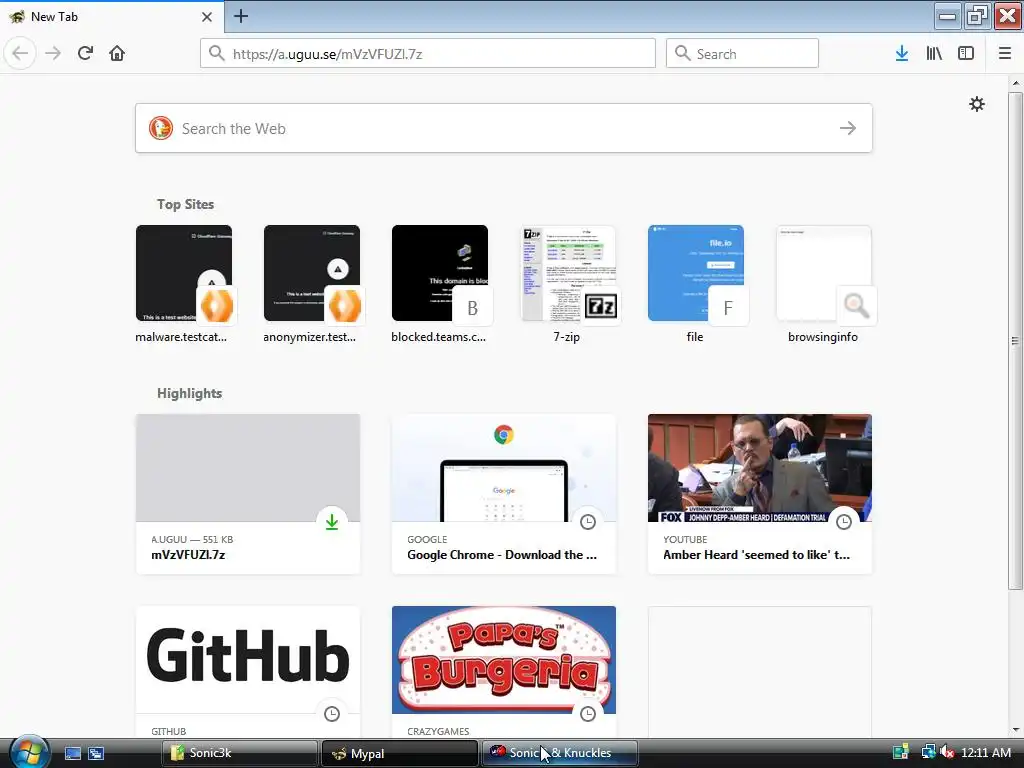This screenshot has height=768, width=1024.
Task: Open a new tab with plus button
Action: [x=240, y=16]
